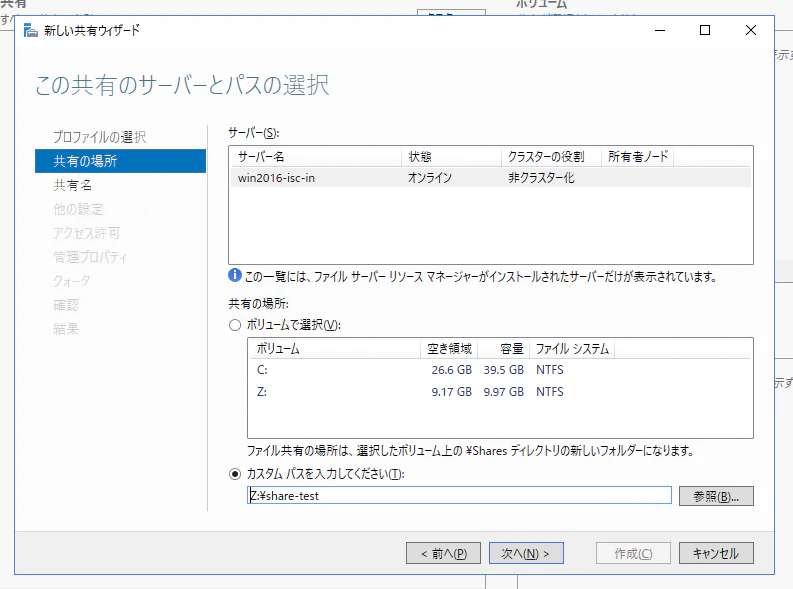Click the 9.17 GB free space value
Screen dimensions: 793x589
[452, 392]
